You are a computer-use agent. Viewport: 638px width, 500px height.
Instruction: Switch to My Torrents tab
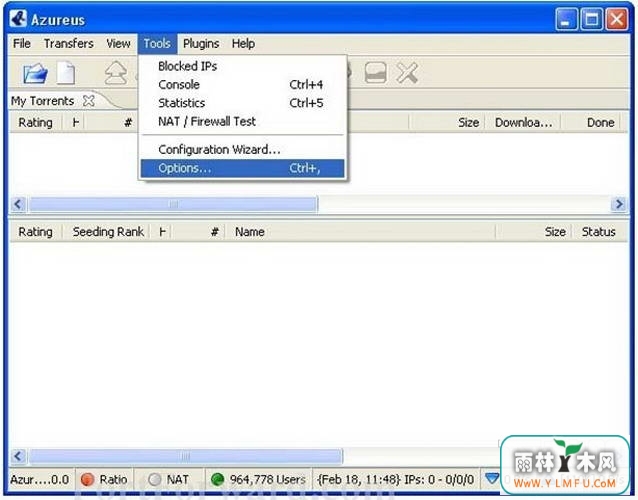(42, 100)
